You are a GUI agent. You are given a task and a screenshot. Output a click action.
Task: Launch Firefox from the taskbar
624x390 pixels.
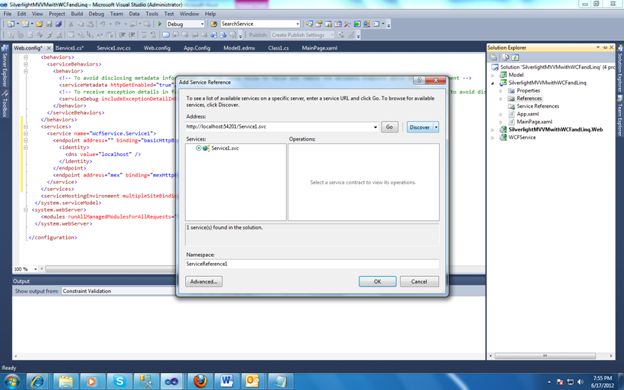tap(200, 381)
